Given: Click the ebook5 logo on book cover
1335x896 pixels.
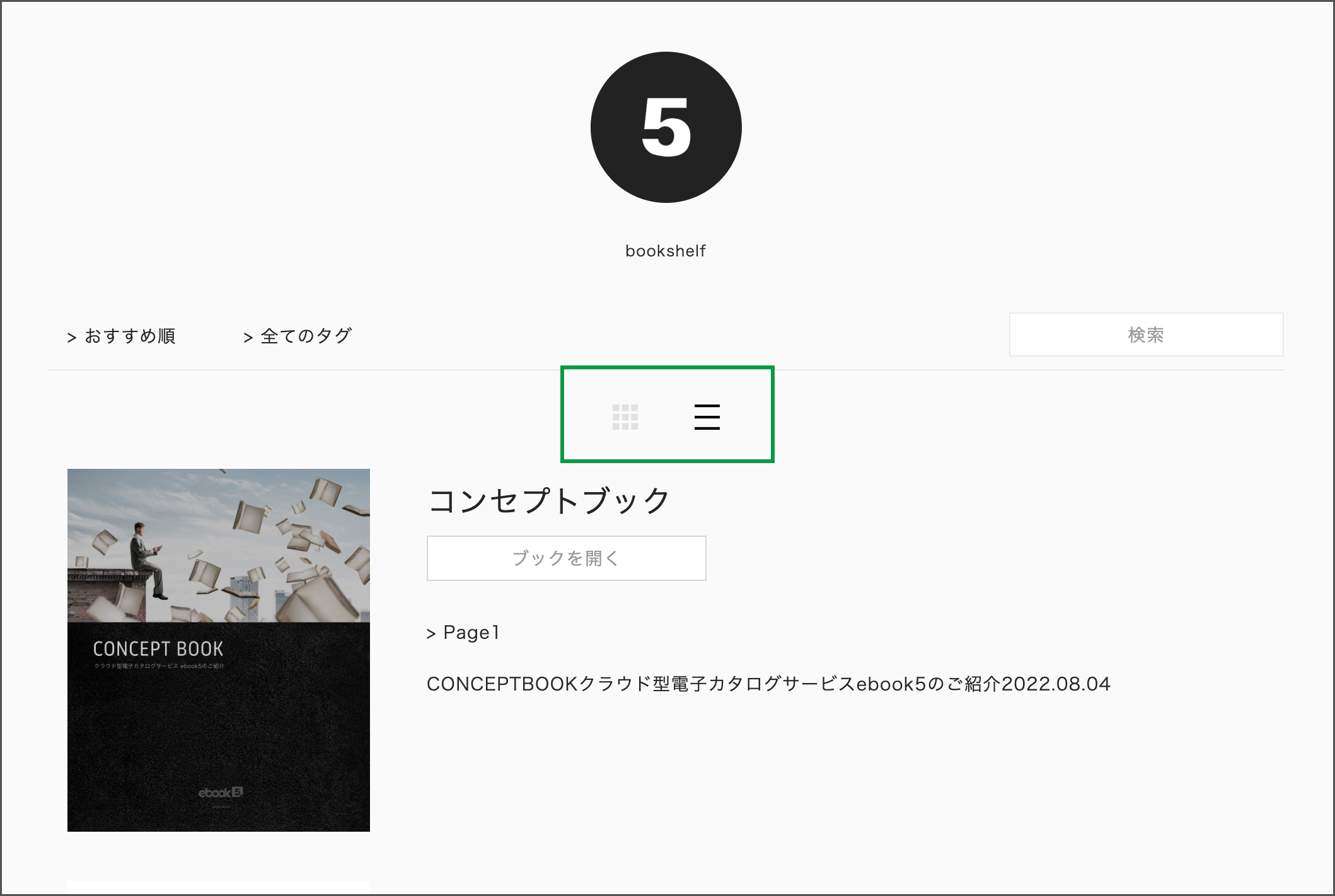Looking at the screenshot, I should 221,793.
